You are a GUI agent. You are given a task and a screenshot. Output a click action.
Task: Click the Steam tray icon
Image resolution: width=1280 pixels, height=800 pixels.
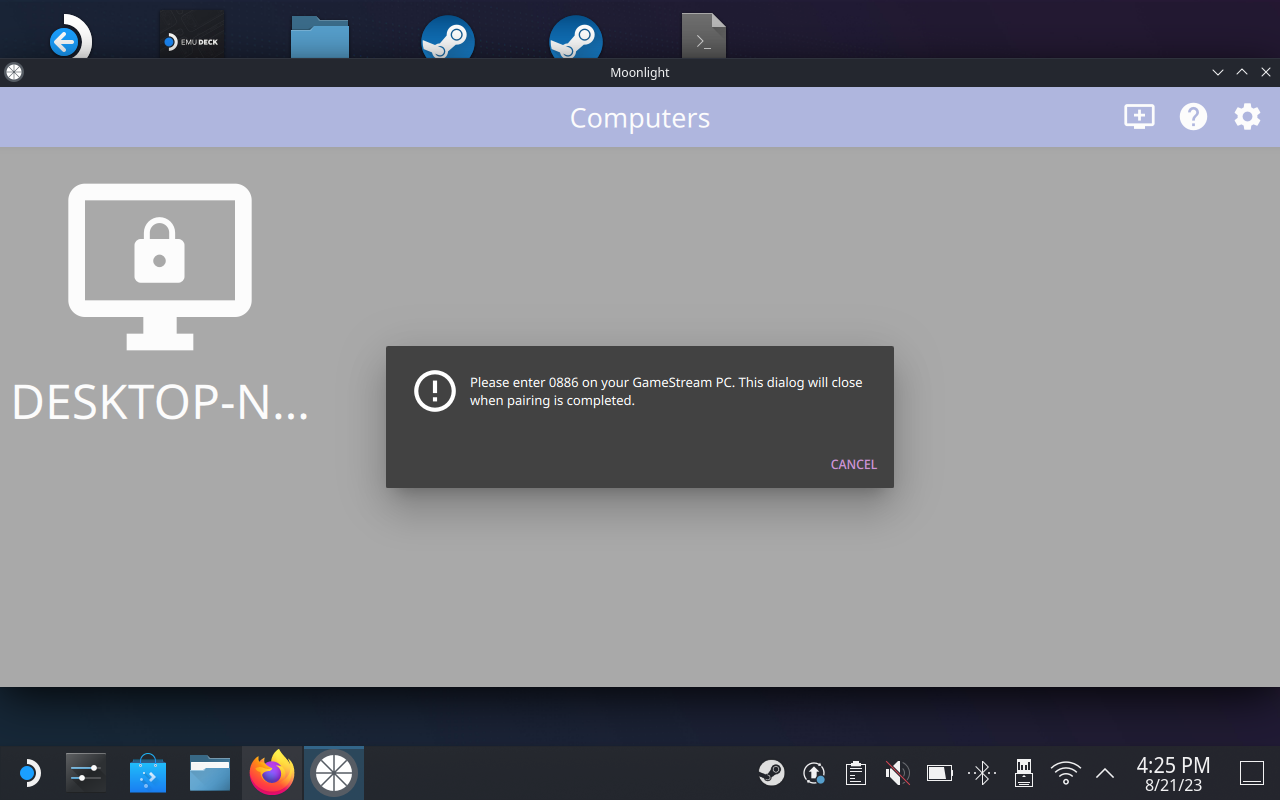coord(771,773)
